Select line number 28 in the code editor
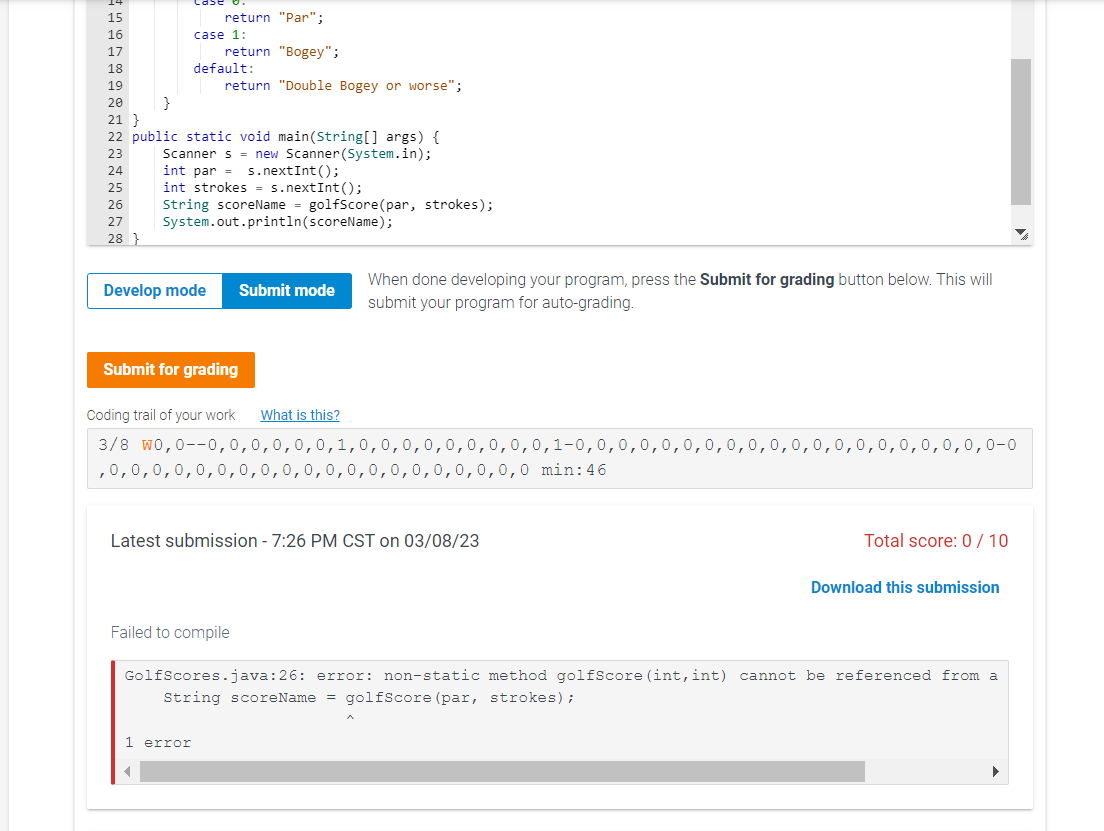1104x831 pixels. coord(115,238)
